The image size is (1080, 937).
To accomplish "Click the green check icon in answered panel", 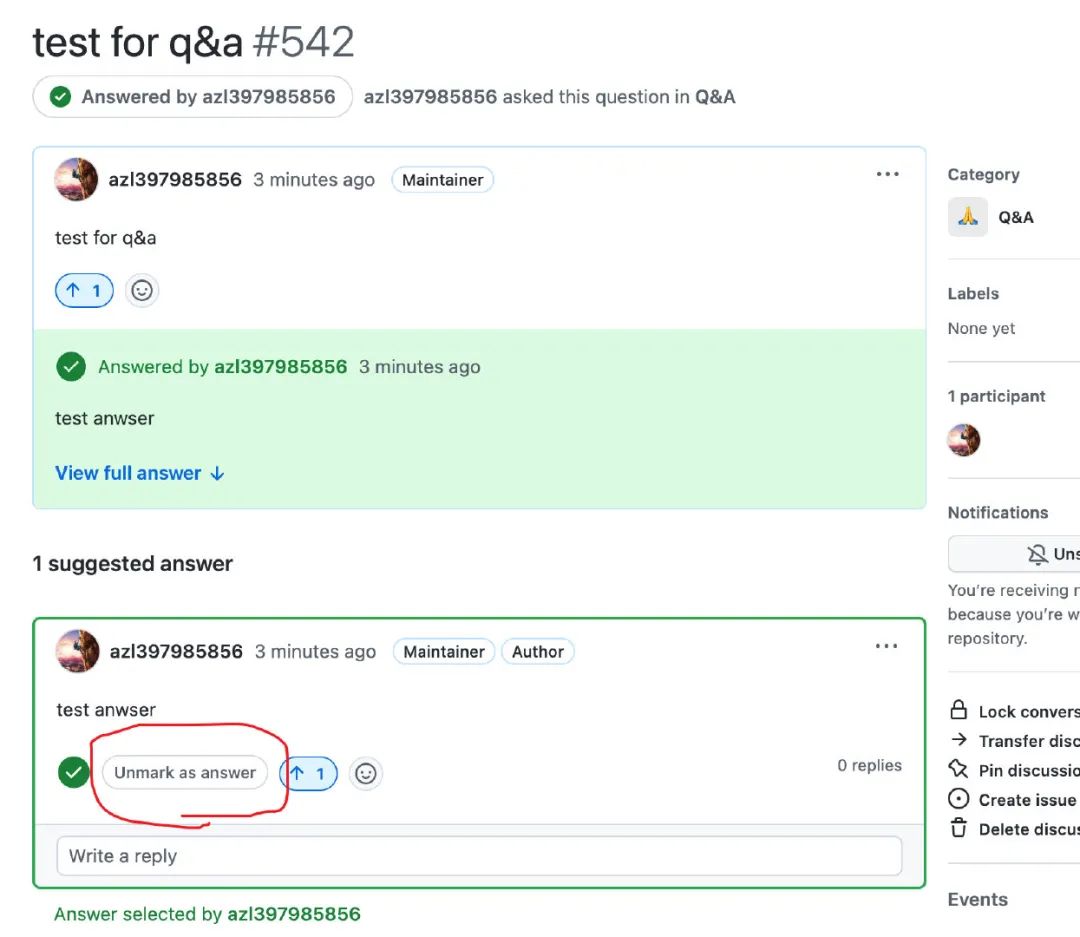I will point(71,367).
